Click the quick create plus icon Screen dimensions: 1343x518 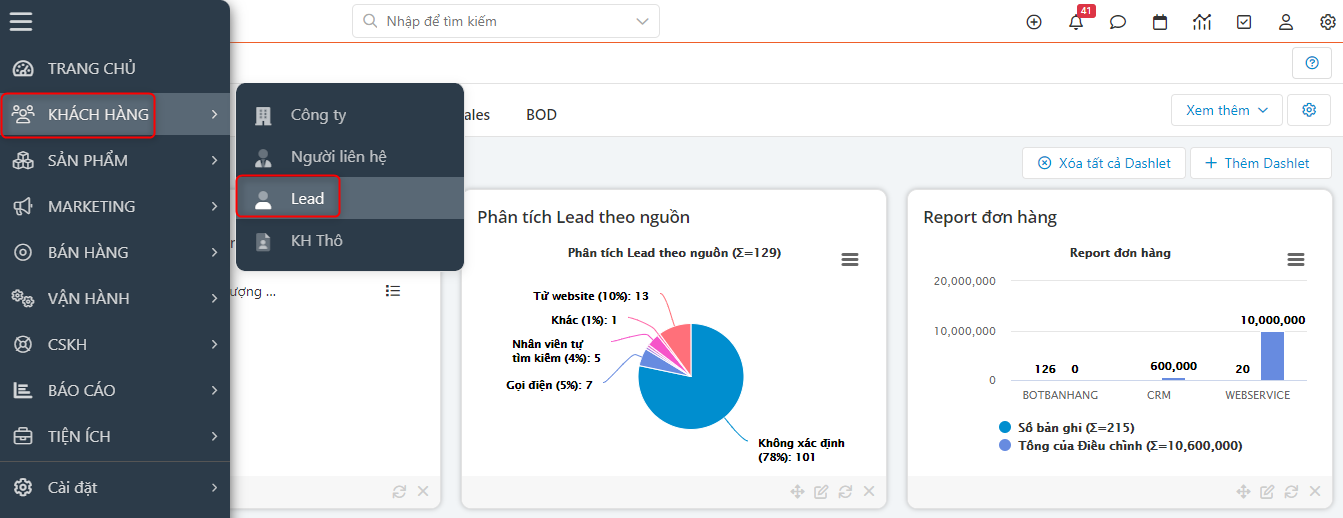[1034, 22]
